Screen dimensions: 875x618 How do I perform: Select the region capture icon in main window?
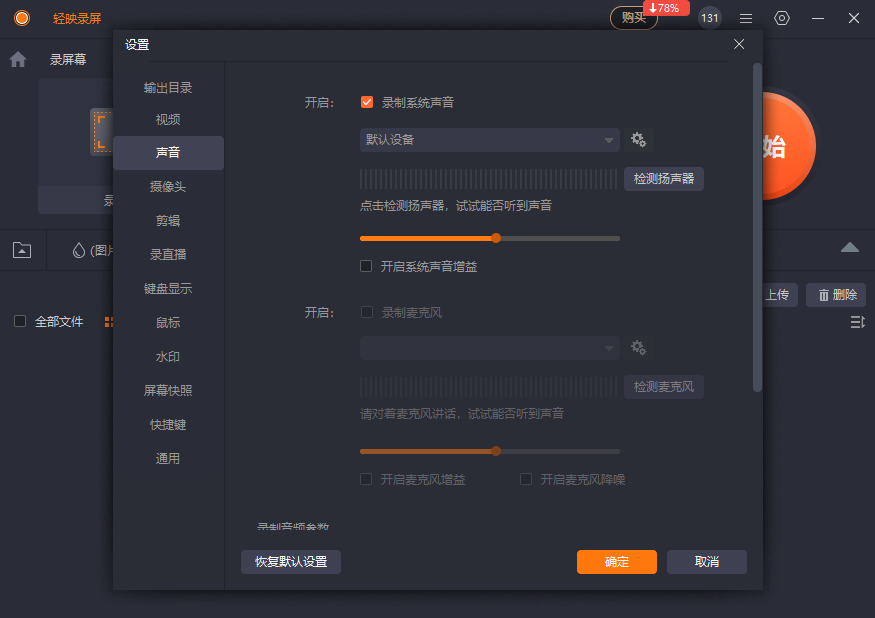[x=102, y=132]
